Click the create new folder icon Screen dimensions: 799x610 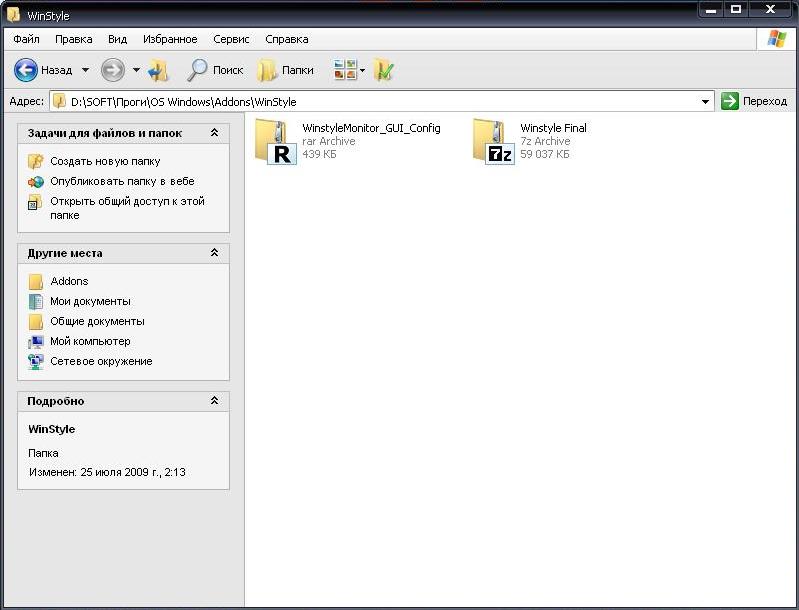(x=35, y=161)
